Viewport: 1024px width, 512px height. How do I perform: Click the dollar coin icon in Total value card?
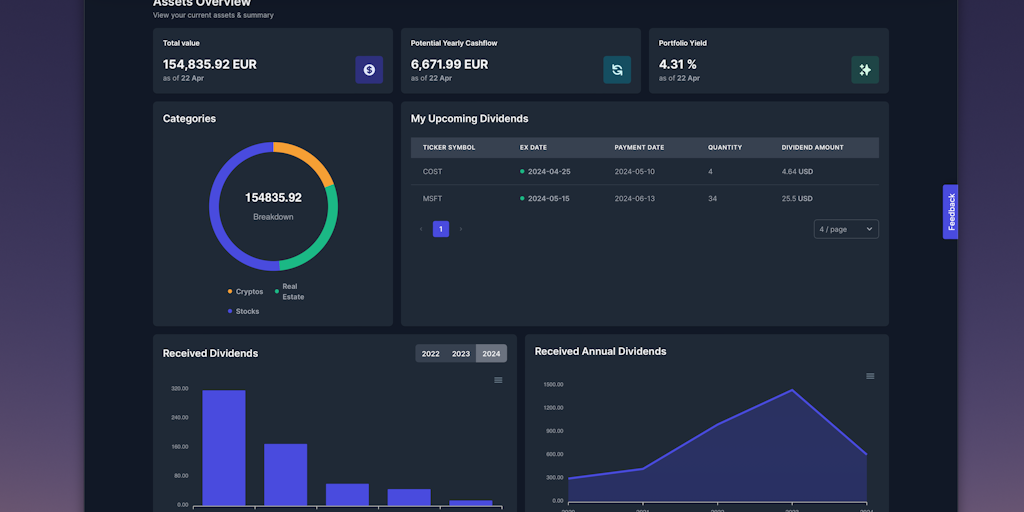[x=369, y=70]
